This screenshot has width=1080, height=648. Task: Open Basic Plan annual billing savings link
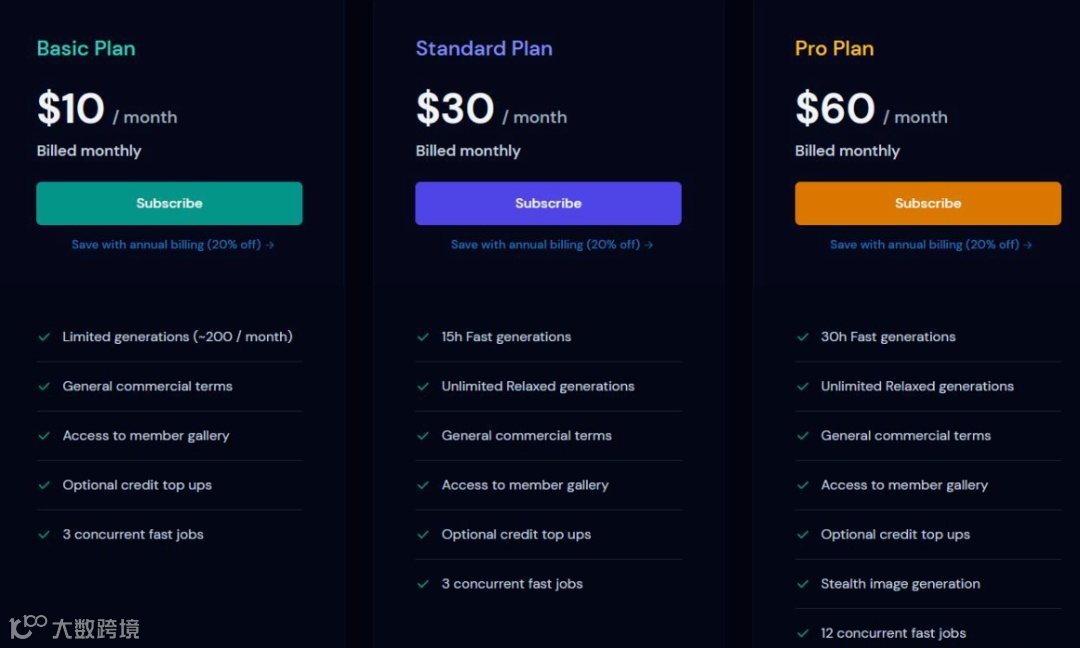point(173,244)
